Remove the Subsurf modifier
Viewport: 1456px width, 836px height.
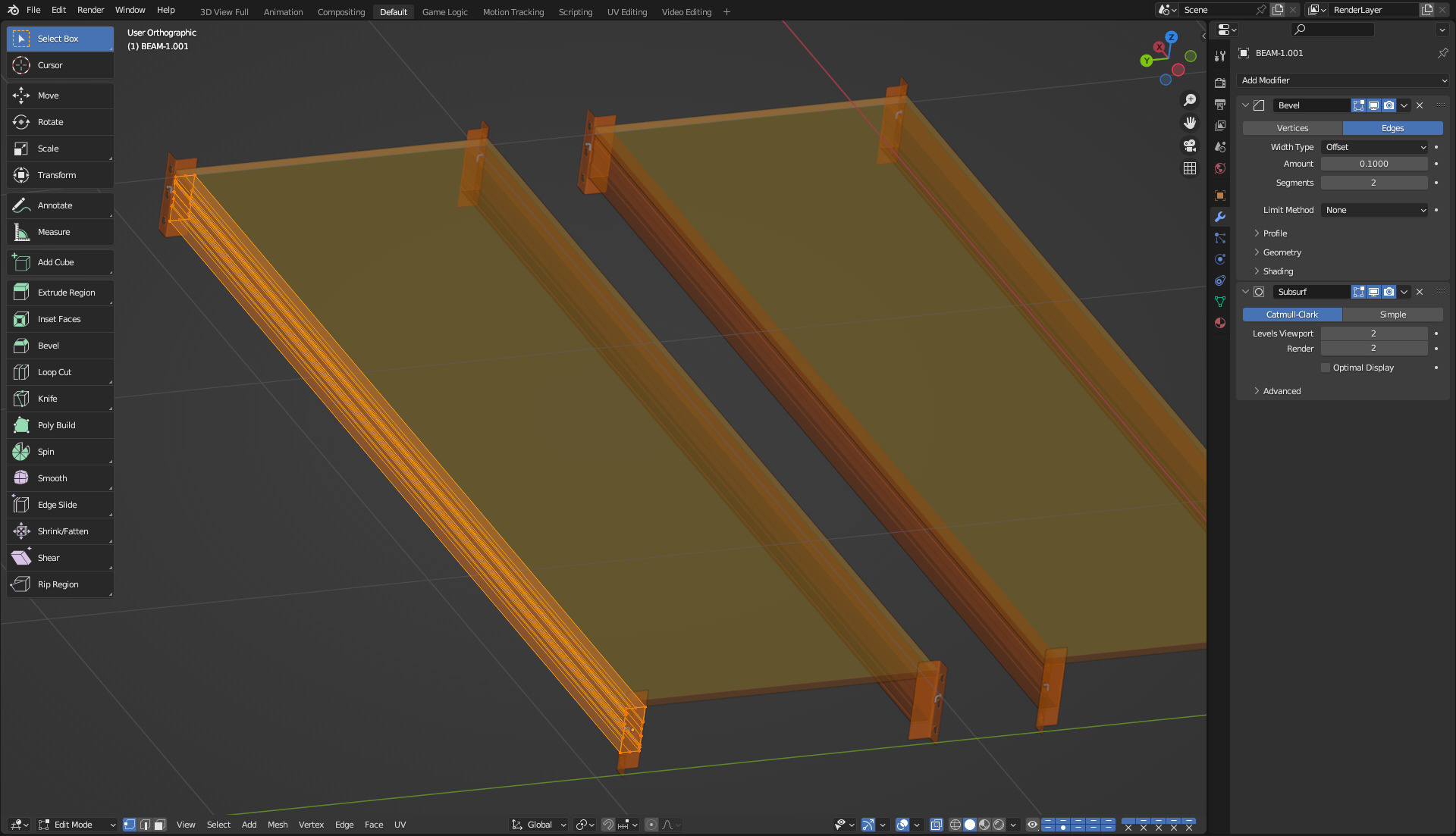[1420, 292]
